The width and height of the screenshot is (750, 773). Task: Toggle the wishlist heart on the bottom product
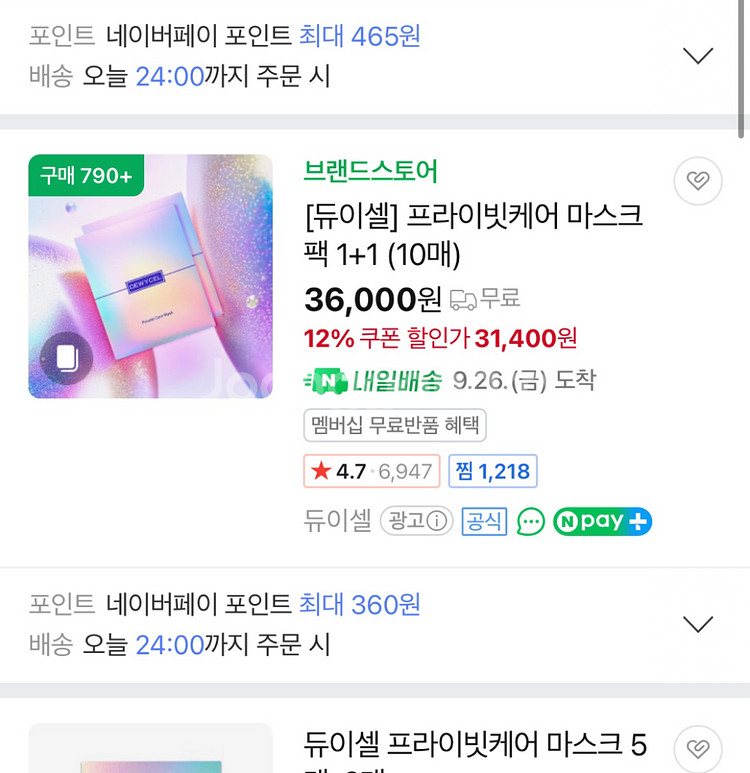click(697, 749)
